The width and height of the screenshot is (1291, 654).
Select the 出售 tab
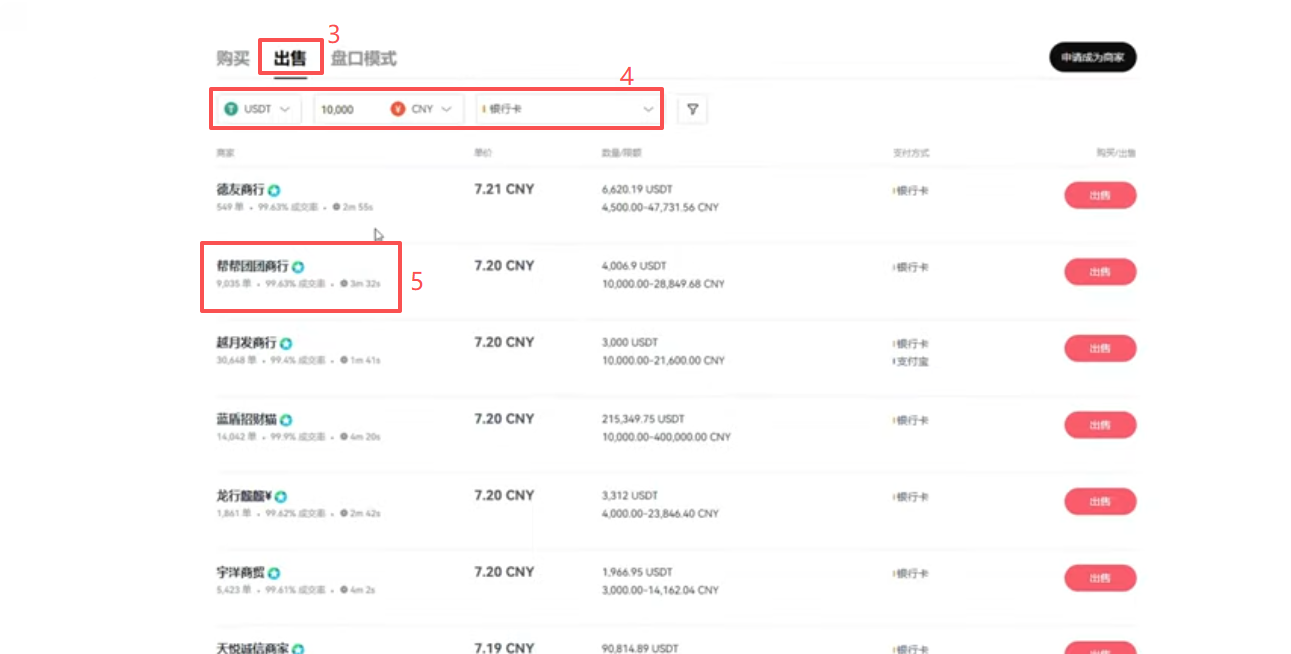pyautogui.click(x=290, y=58)
